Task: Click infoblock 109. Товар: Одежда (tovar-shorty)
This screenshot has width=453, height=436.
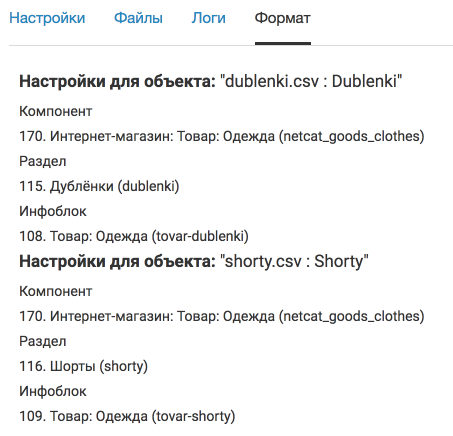Action: click(127, 416)
